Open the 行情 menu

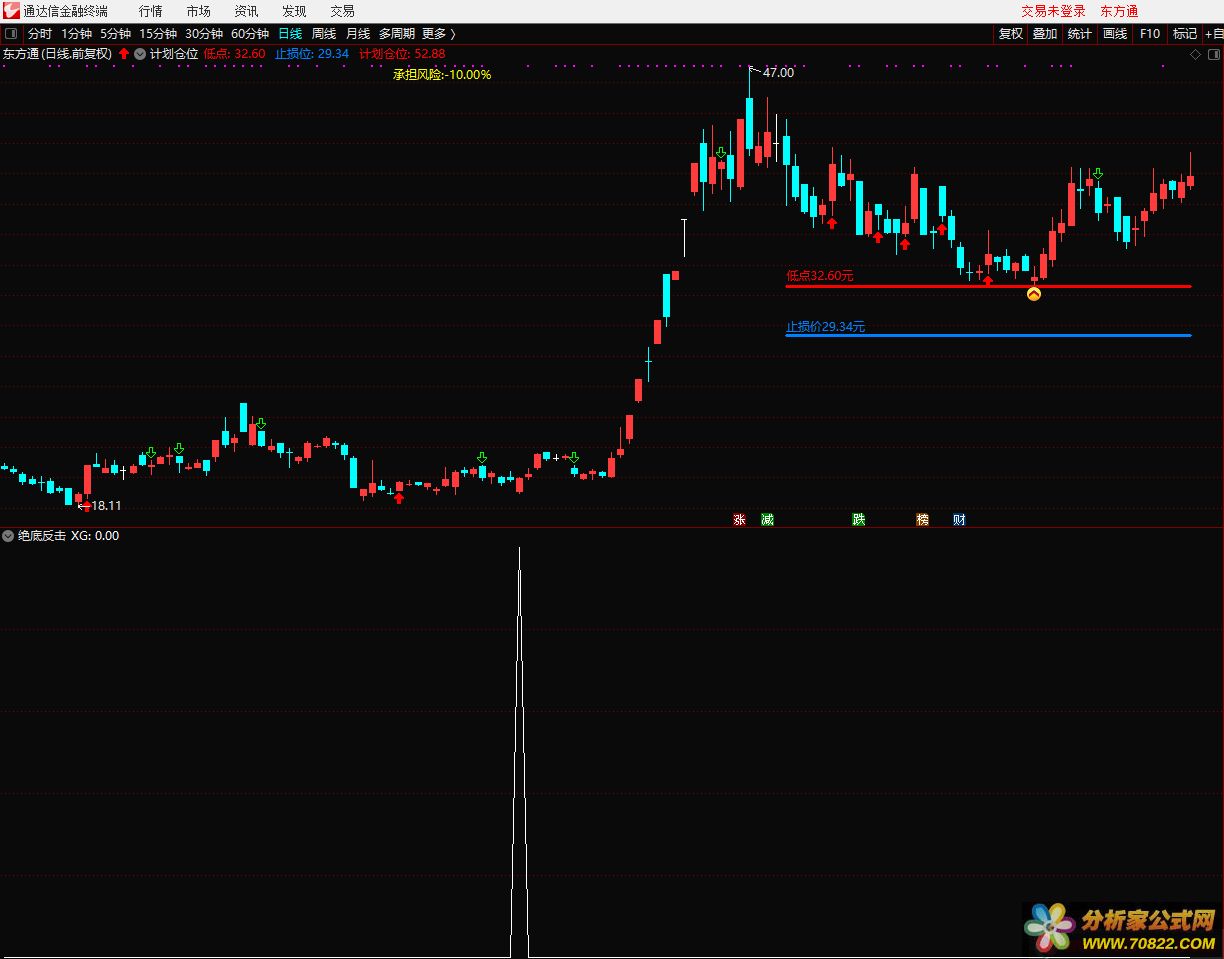[151, 11]
